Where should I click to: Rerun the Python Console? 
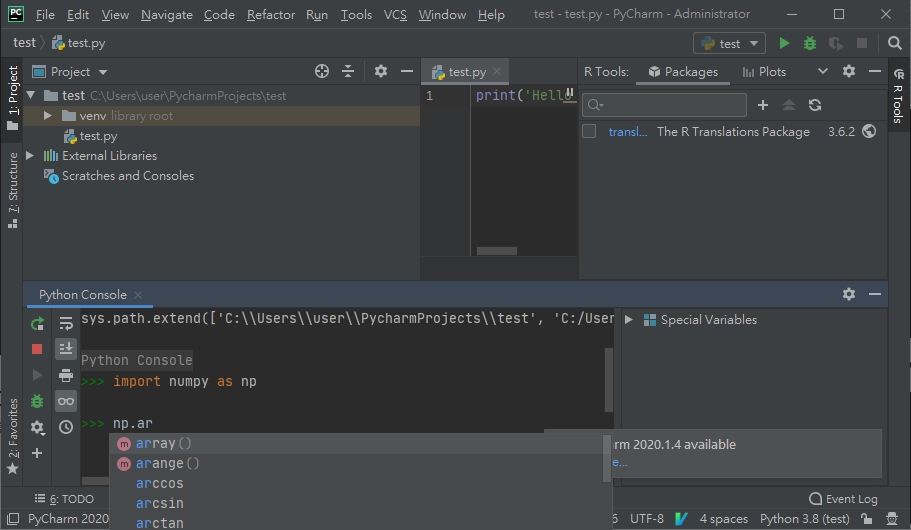click(x=37, y=324)
